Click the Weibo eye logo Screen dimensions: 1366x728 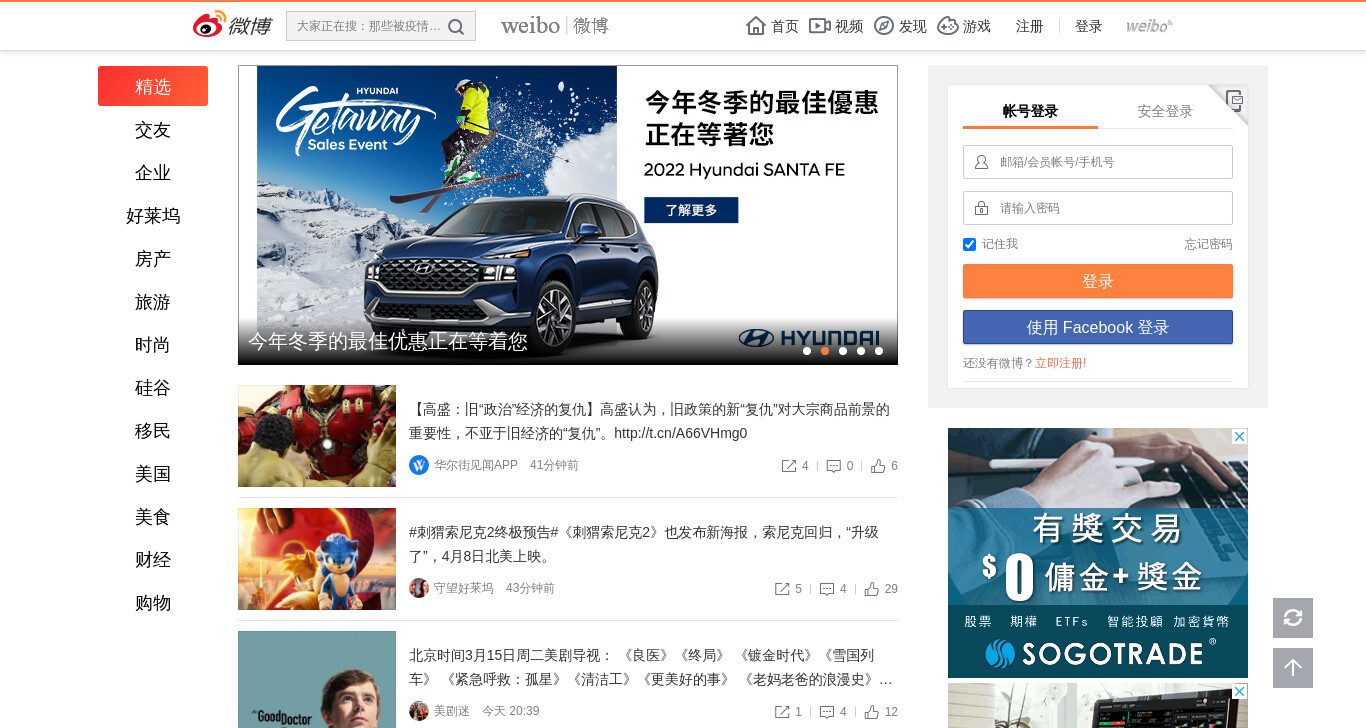[x=209, y=25]
